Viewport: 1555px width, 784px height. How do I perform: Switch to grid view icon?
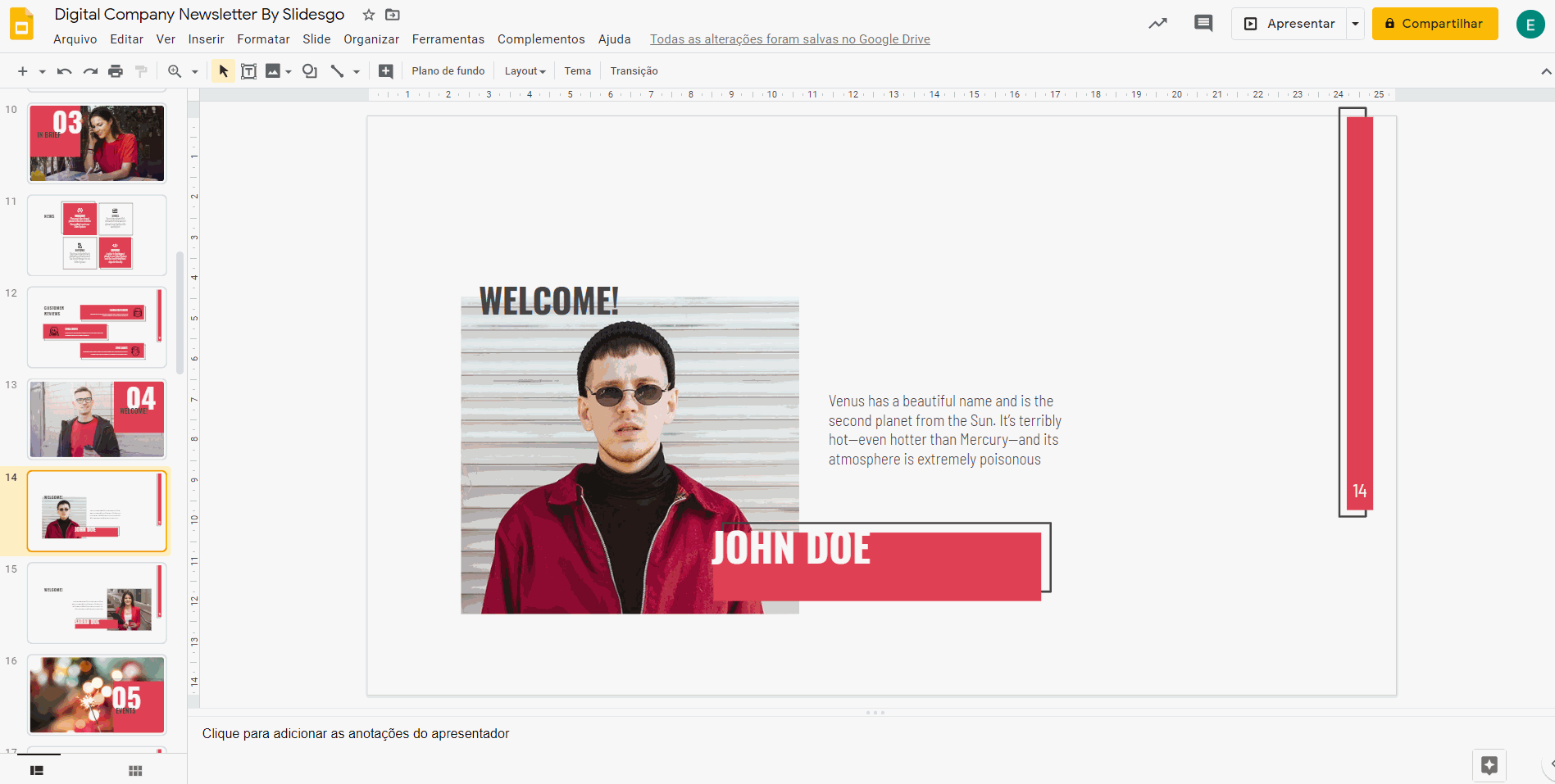135,770
